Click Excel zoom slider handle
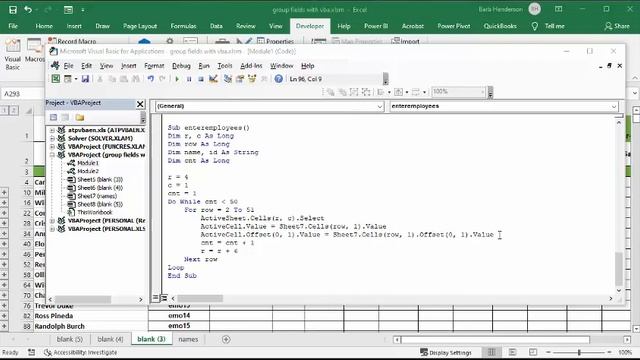This screenshot has width=640, height=360. click(x=579, y=352)
